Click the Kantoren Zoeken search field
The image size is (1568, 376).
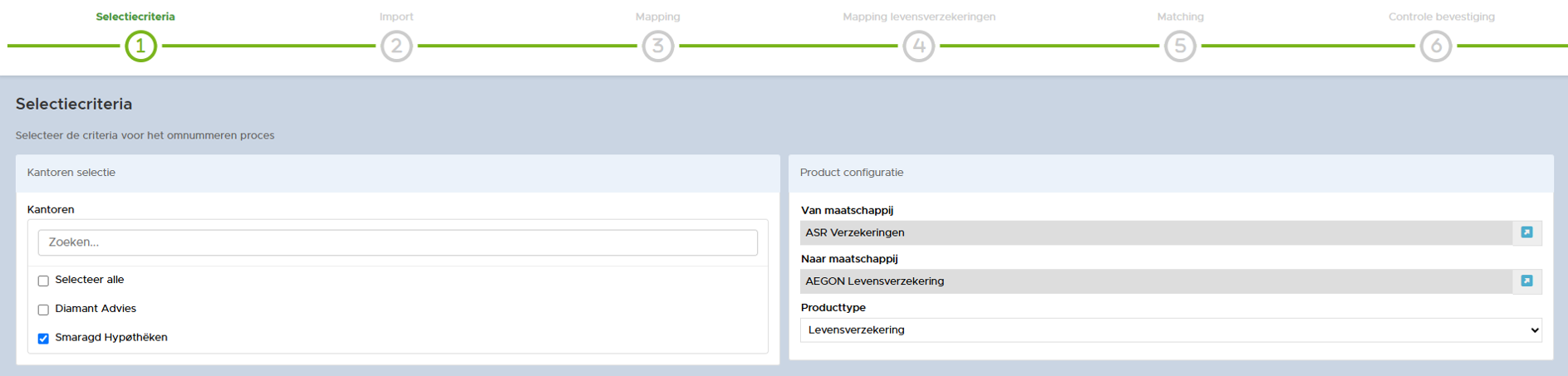(x=397, y=242)
